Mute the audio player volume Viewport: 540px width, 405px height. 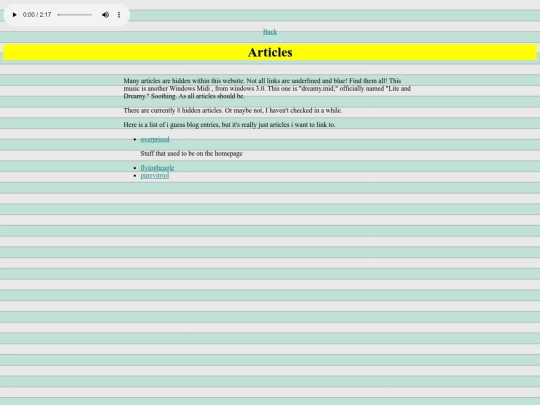tap(105, 15)
